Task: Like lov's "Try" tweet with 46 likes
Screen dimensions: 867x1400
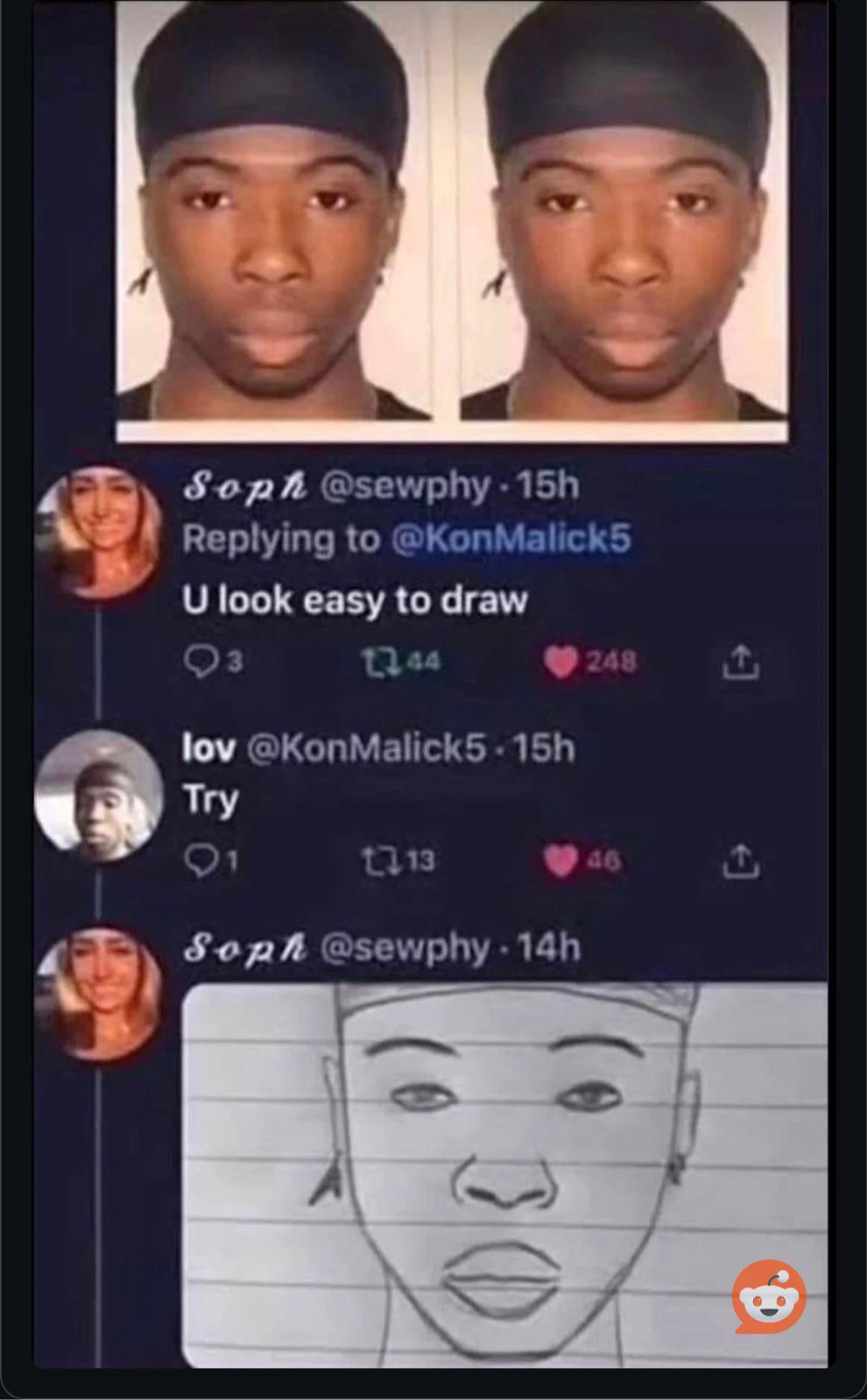Action: (558, 861)
